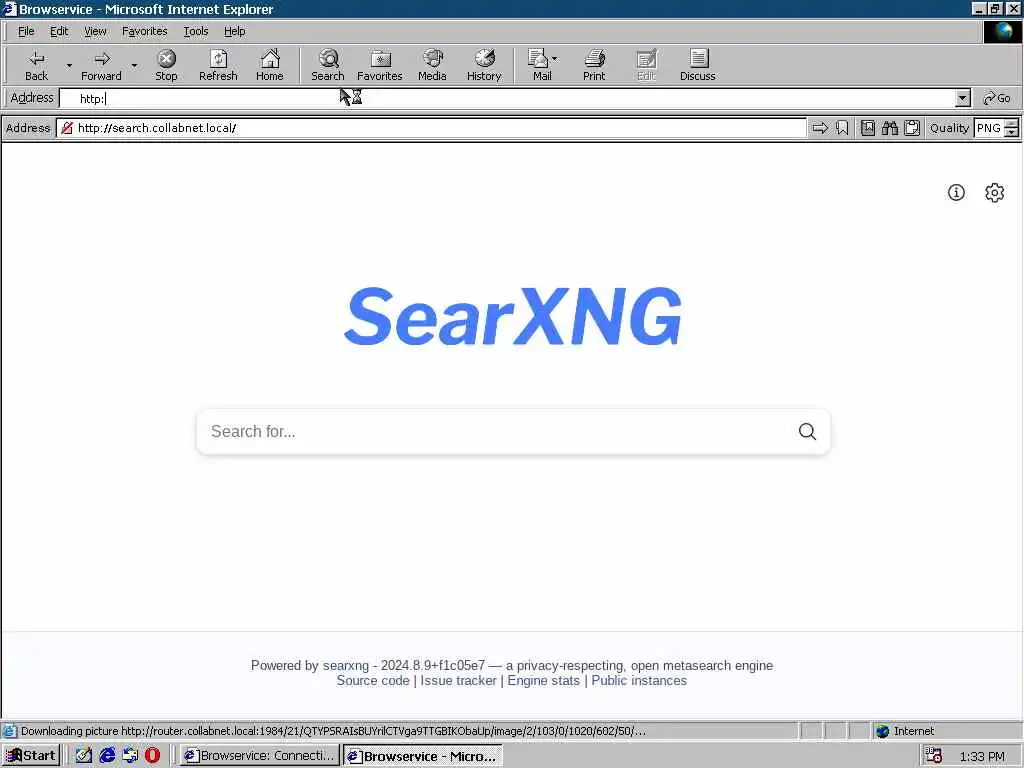Launch Opera from quick launch

click(152, 756)
